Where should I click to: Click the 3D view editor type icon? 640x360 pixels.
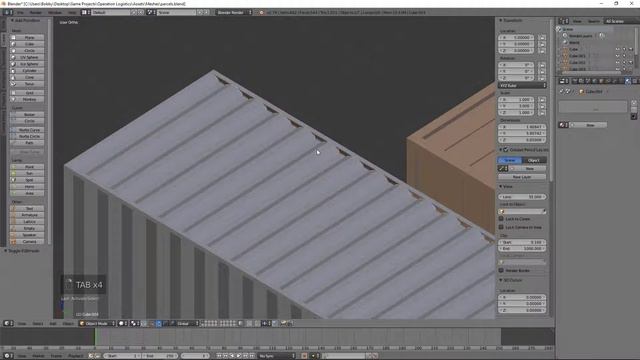(x=8, y=324)
